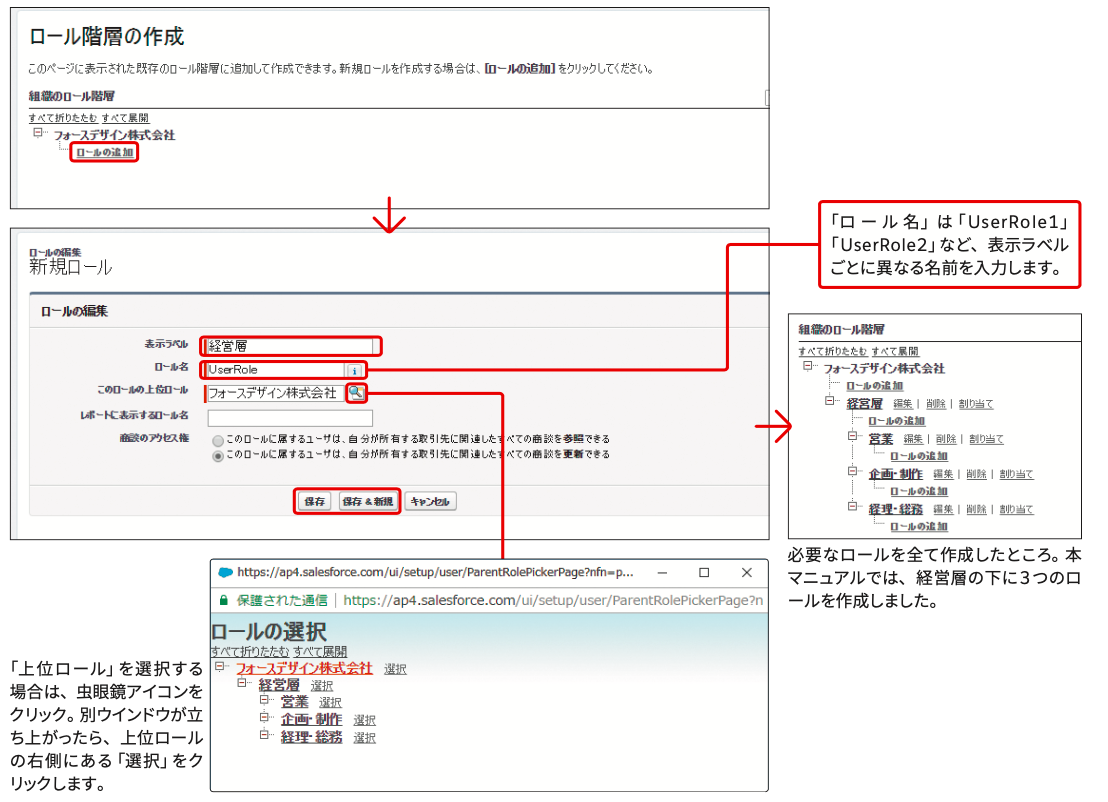The image size is (1108, 802).
Task: Click 削除 link beside 営業
Action: (946, 440)
